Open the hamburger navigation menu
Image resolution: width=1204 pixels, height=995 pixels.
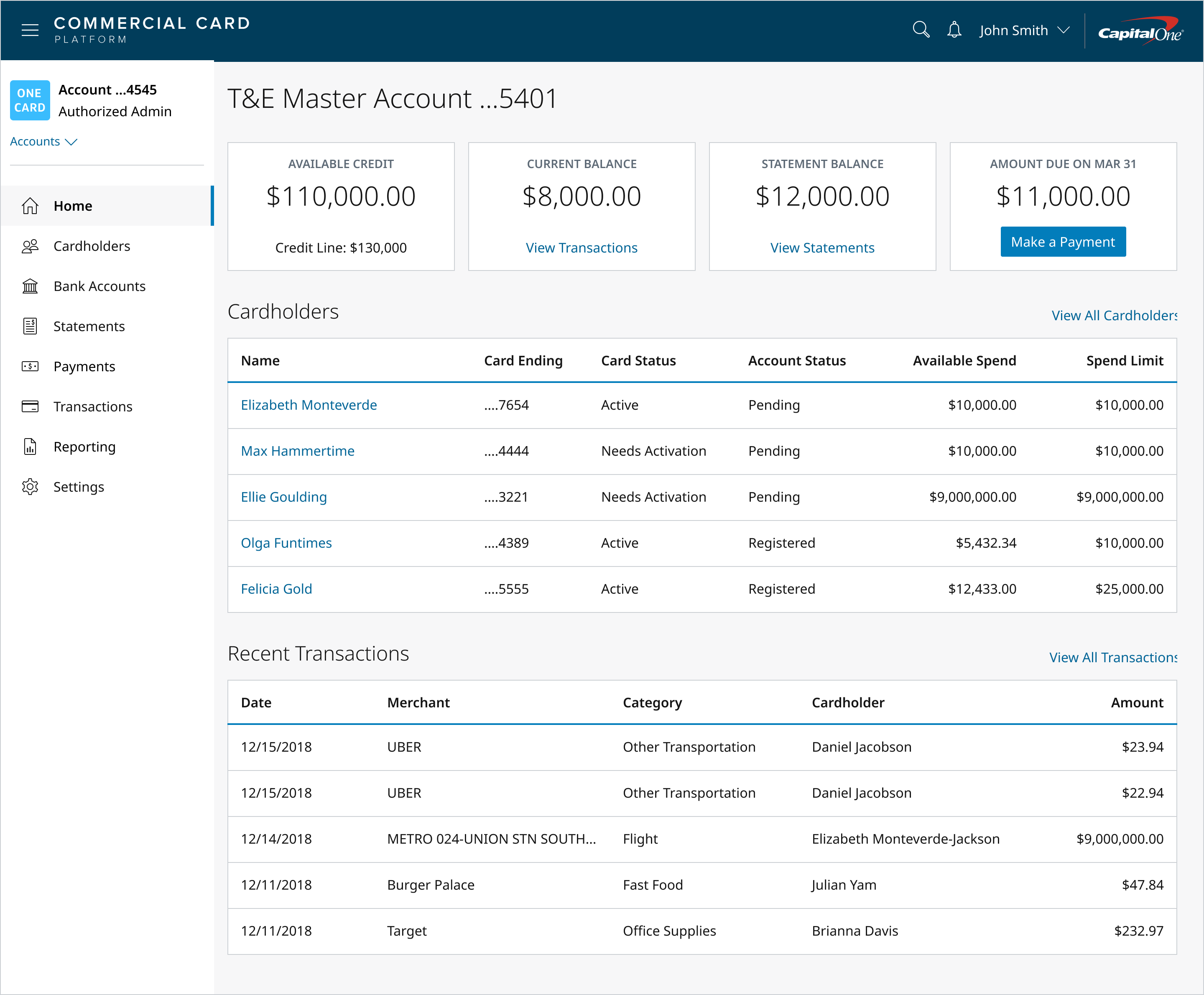pyautogui.click(x=30, y=30)
